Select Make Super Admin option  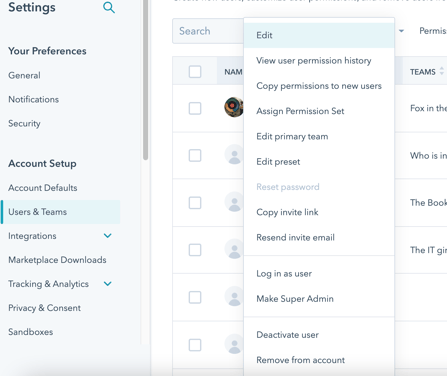[295, 299]
